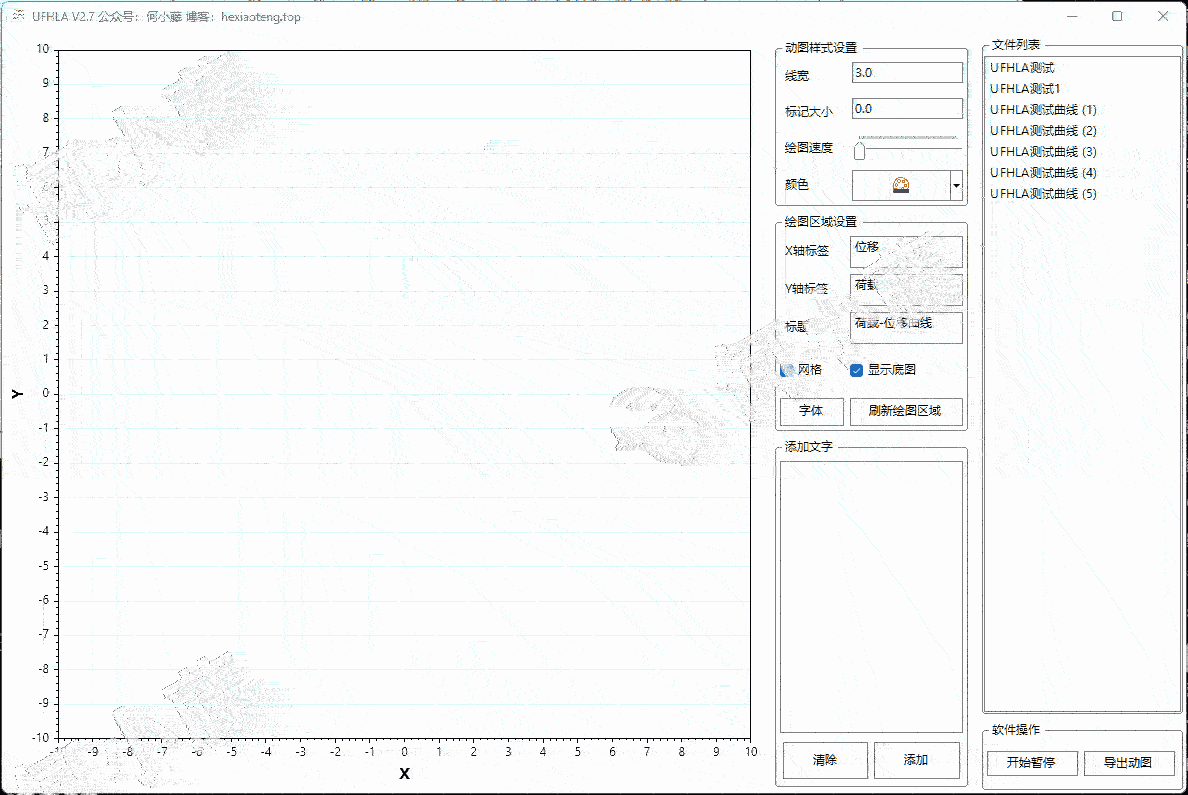Screen dimensions: 1188x795
Task: Click the Y轴标签 text box
Action: tap(906, 289)
